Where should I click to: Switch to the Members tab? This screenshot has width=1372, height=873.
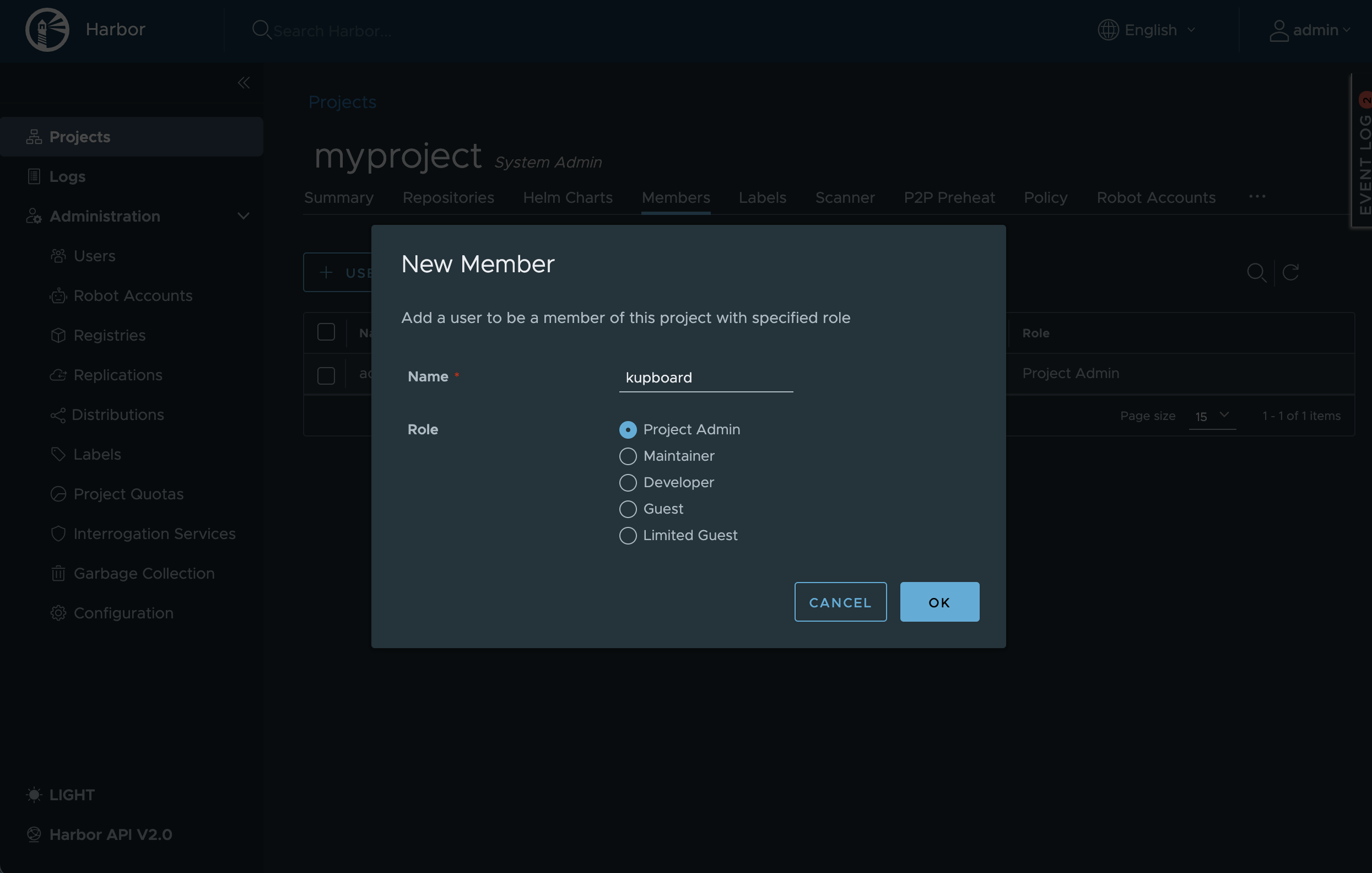(x=676, y=198)
